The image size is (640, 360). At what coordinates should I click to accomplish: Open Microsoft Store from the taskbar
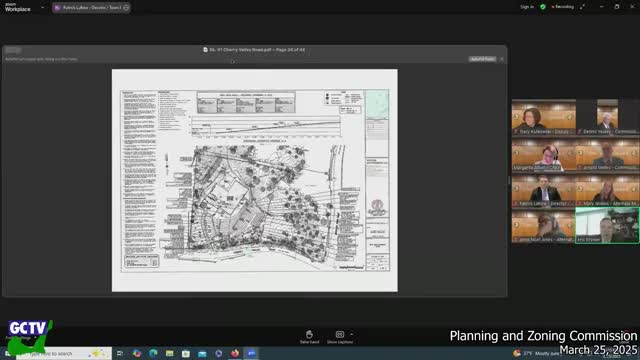186,353
